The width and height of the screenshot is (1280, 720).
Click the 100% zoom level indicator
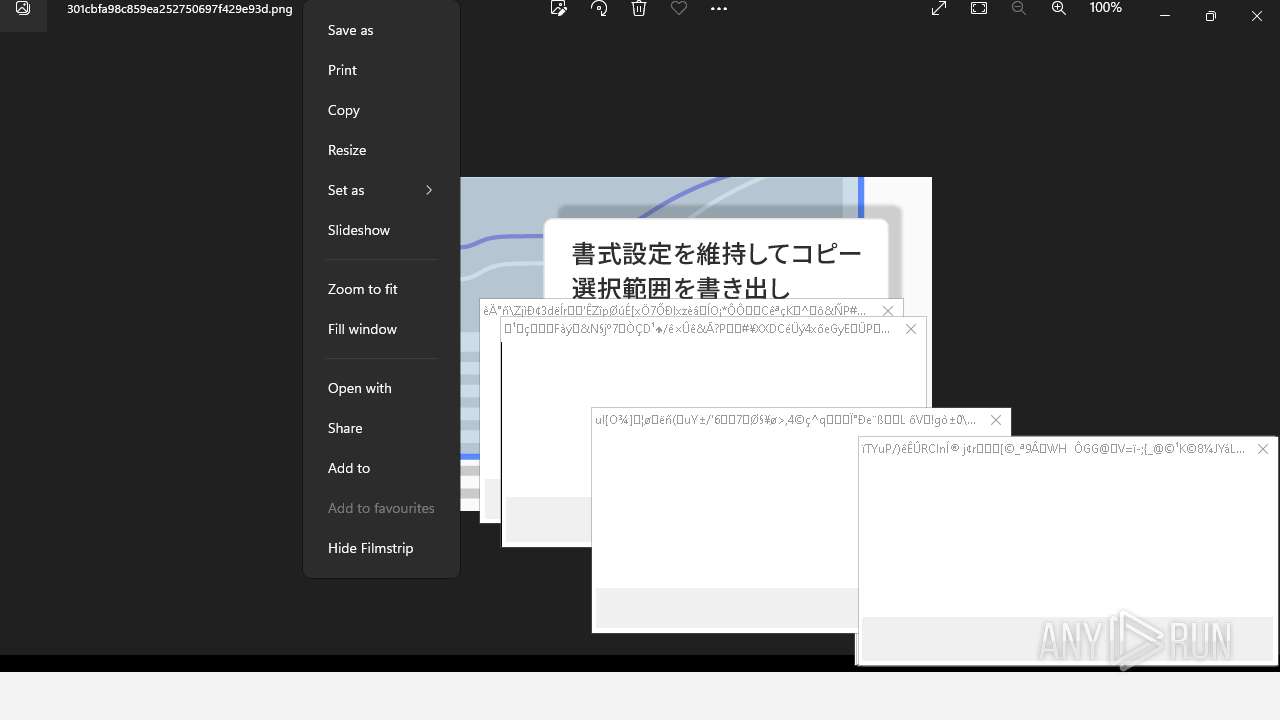1105,8
